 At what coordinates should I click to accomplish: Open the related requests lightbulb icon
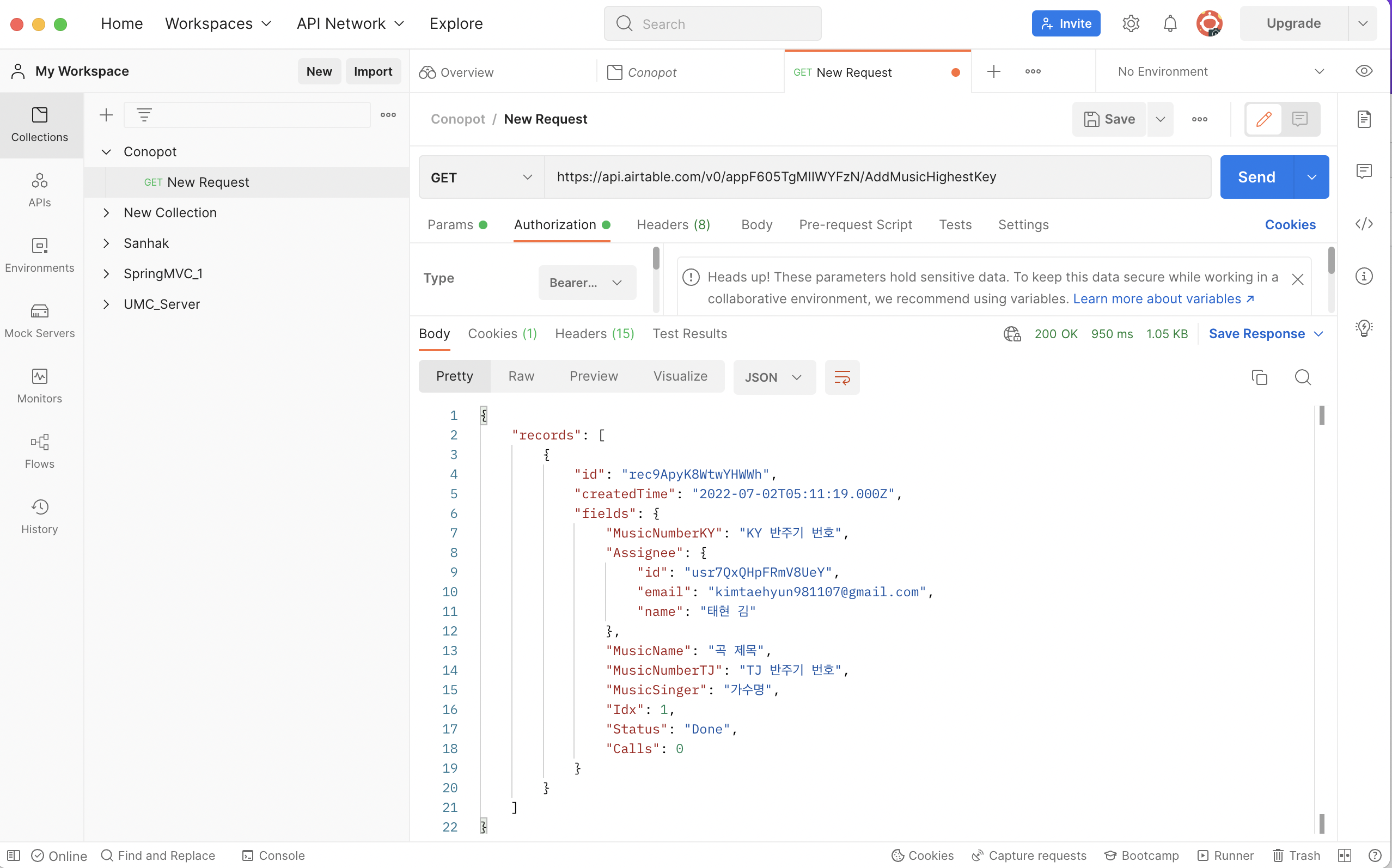coord(1364,328)
